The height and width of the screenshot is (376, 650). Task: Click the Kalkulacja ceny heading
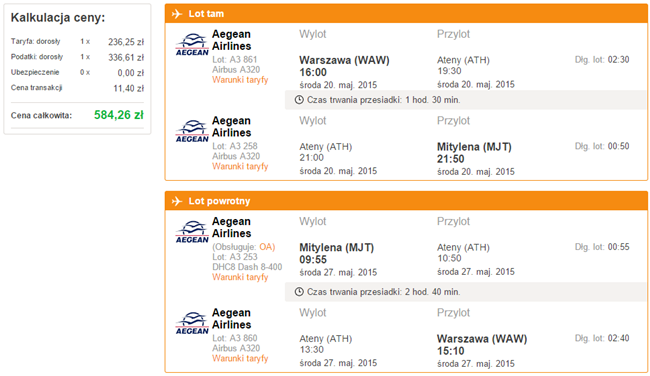tap(58, 18)
